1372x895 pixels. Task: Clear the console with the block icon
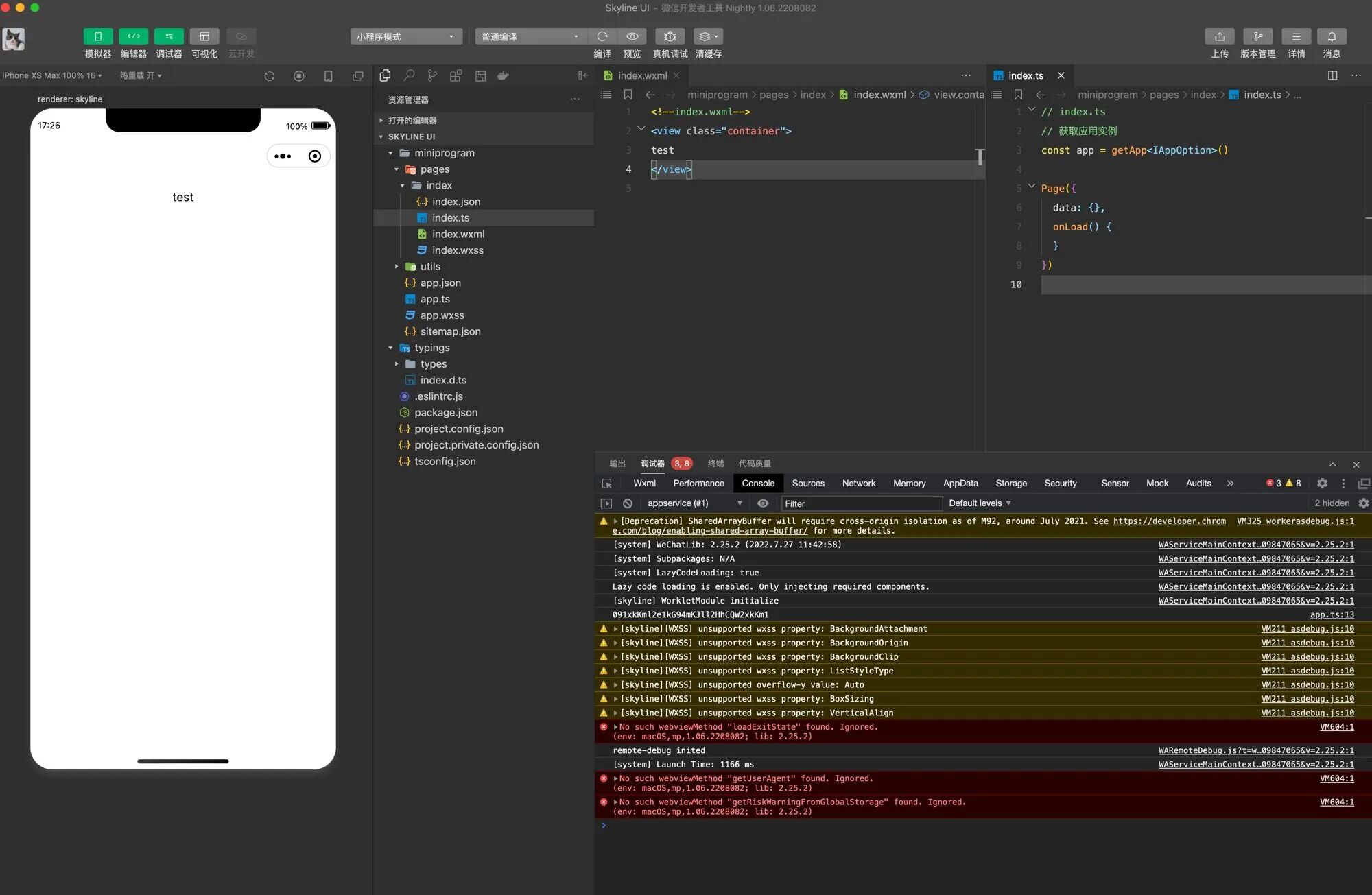tap(627, 503)
